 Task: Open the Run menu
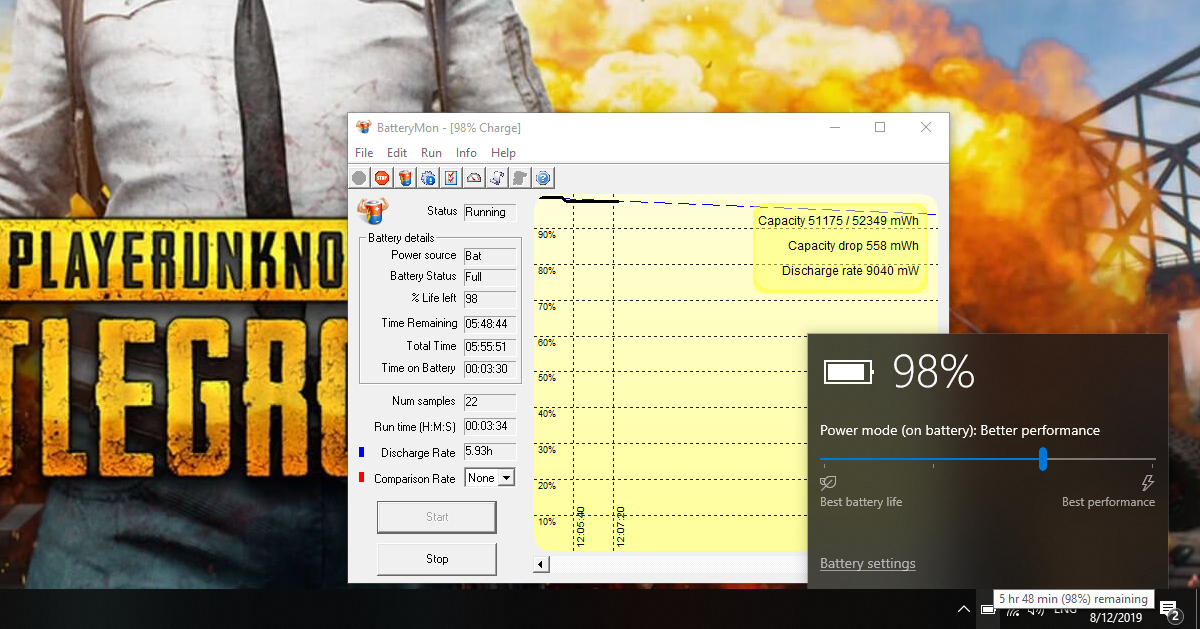pos(431,153)
